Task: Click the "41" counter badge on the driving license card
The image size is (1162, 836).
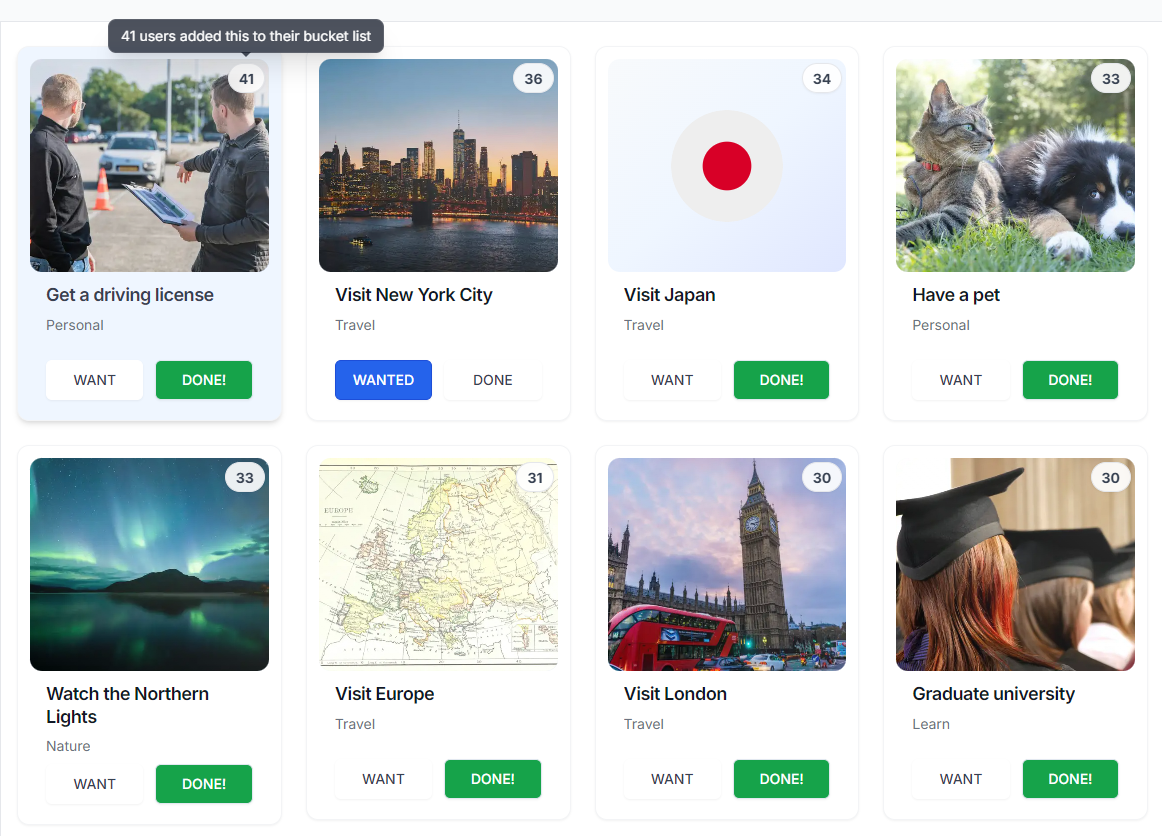Action: tap(246, 78)
